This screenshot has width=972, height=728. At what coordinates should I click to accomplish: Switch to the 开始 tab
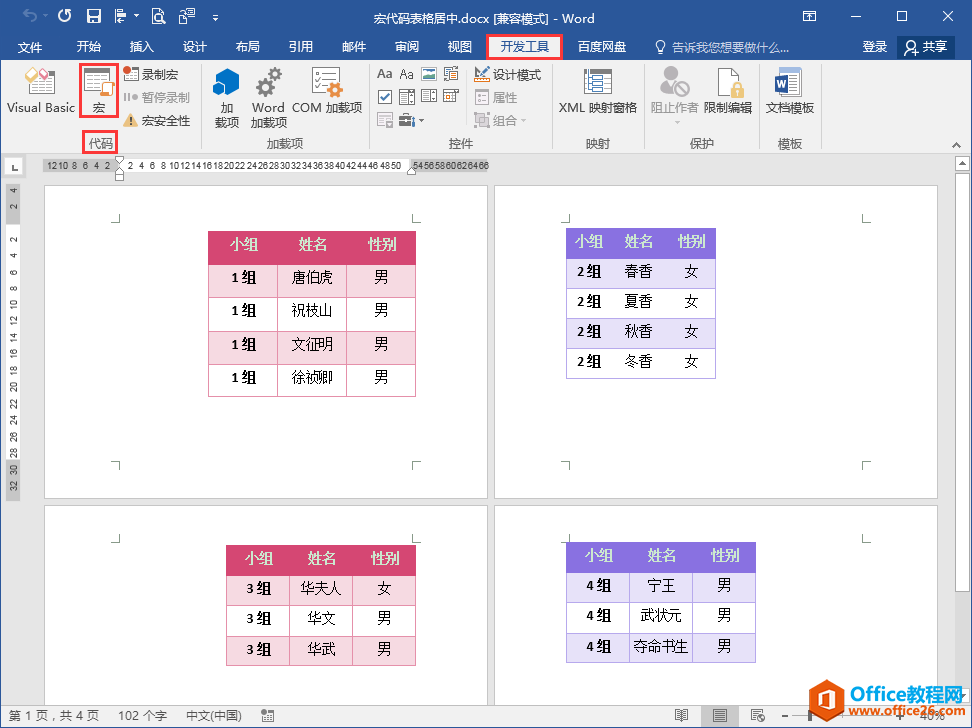[89, 47]
